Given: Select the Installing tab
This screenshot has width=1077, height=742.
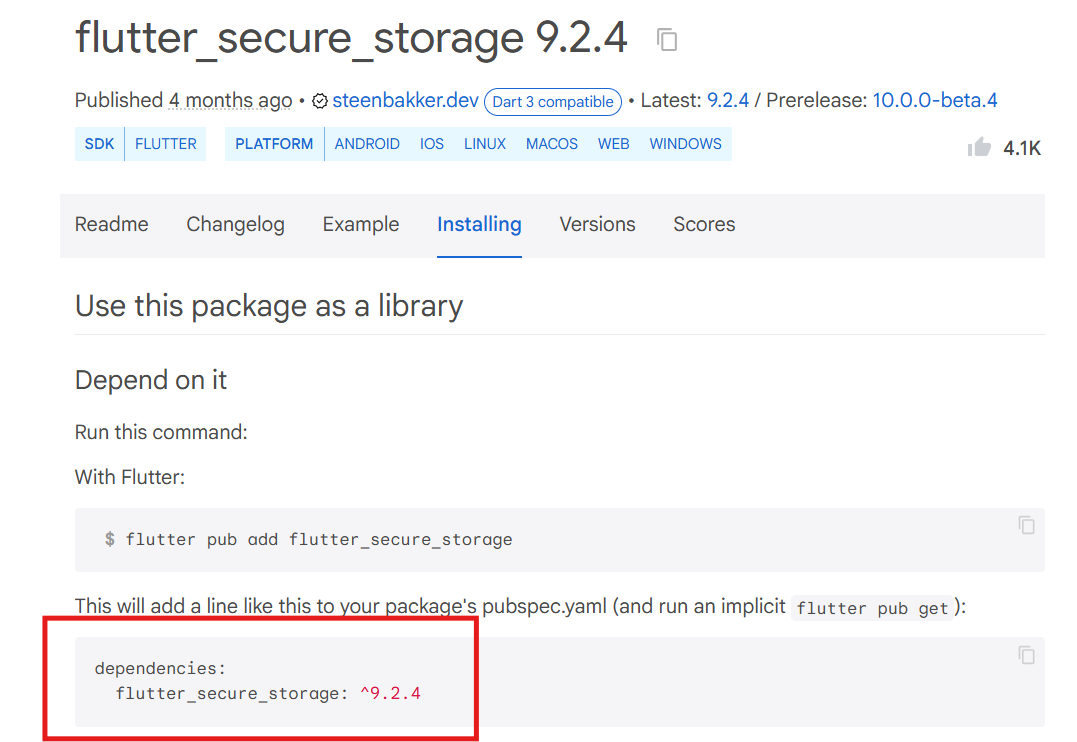Looking at the screenshot, I should tap(479, 225).
